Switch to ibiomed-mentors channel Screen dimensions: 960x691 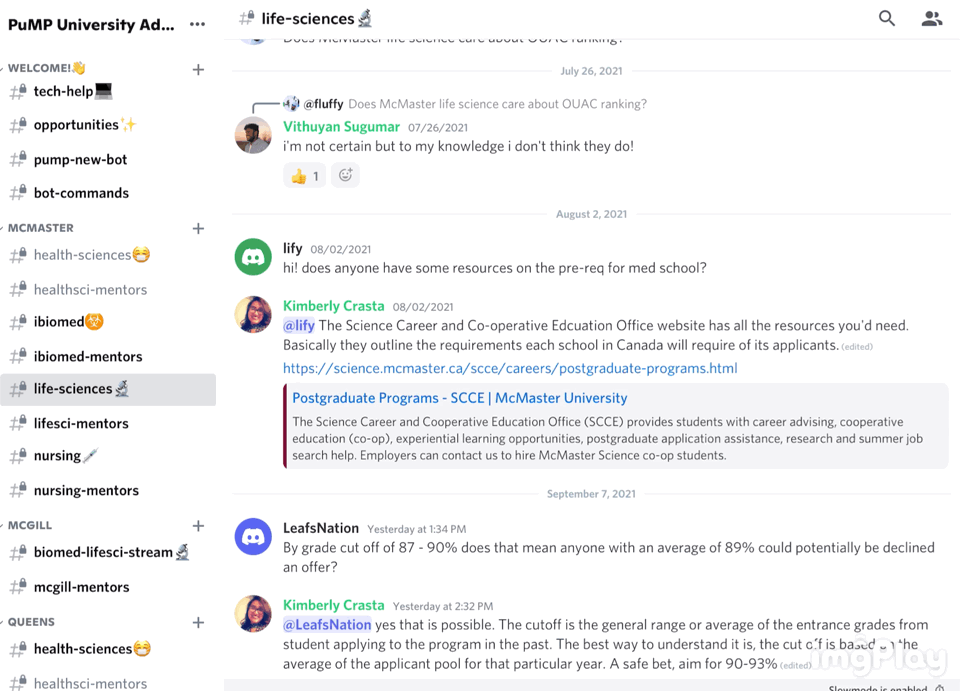[88, 356]
